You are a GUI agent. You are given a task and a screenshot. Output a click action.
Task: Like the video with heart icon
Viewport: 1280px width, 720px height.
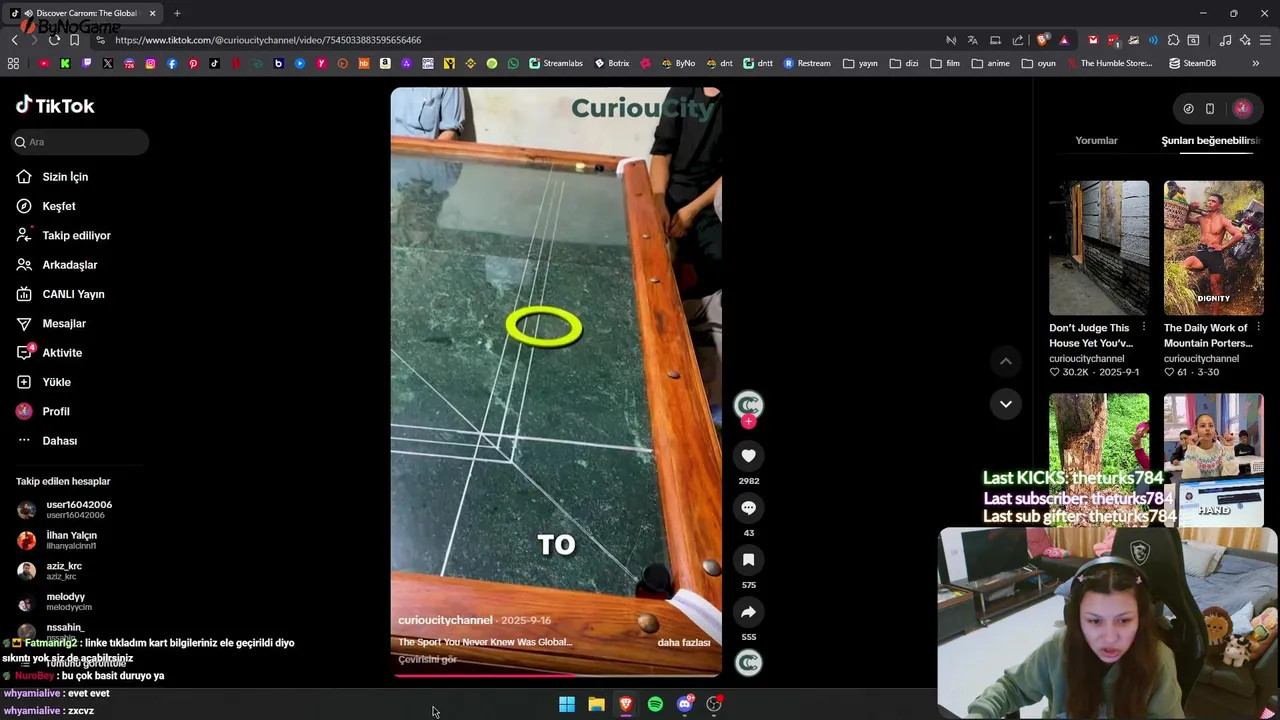[748, 456]
